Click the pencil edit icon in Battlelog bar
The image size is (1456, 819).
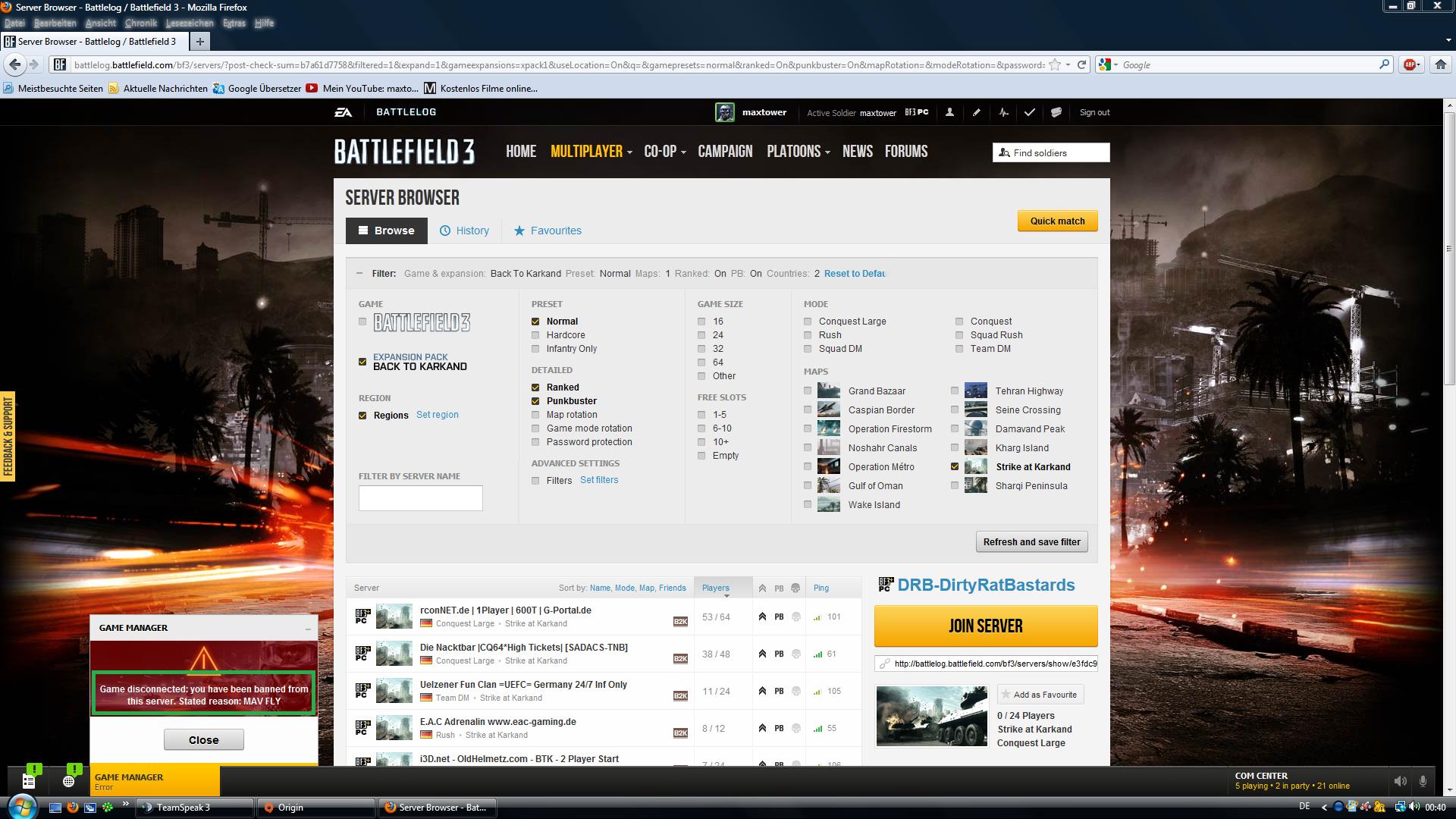coord(977,112)
